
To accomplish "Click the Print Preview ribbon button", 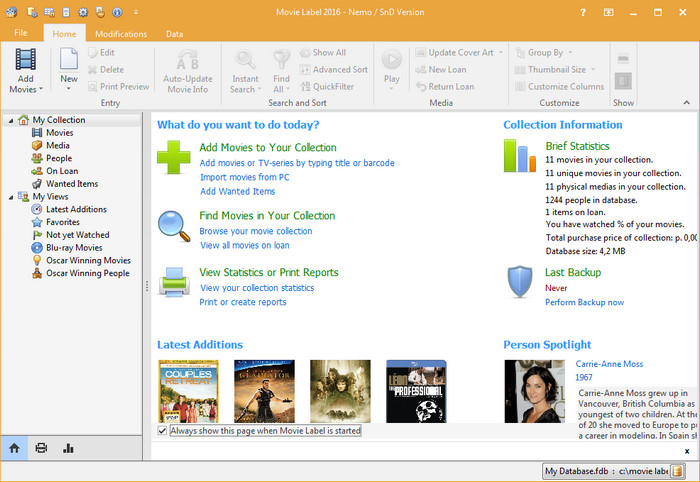I will click(119, 87).
